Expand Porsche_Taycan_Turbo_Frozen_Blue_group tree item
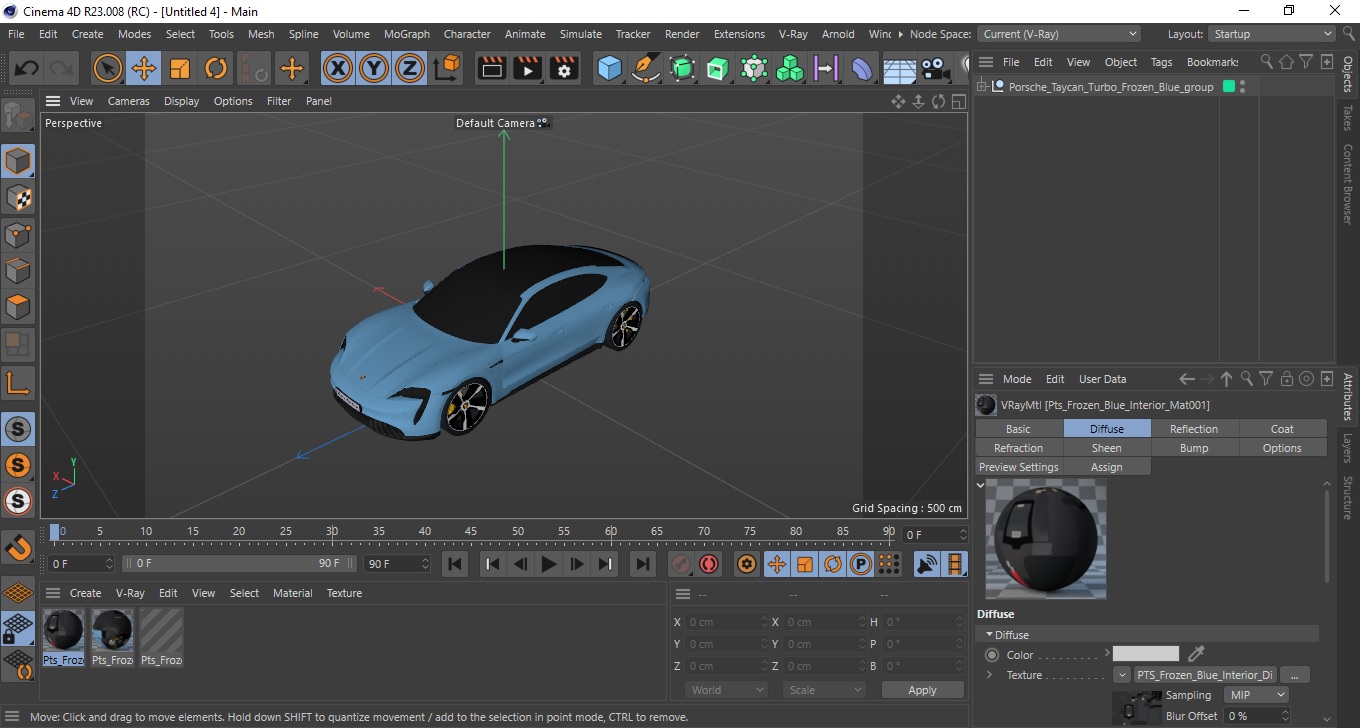1360x728 pixels. pos(982,87)
